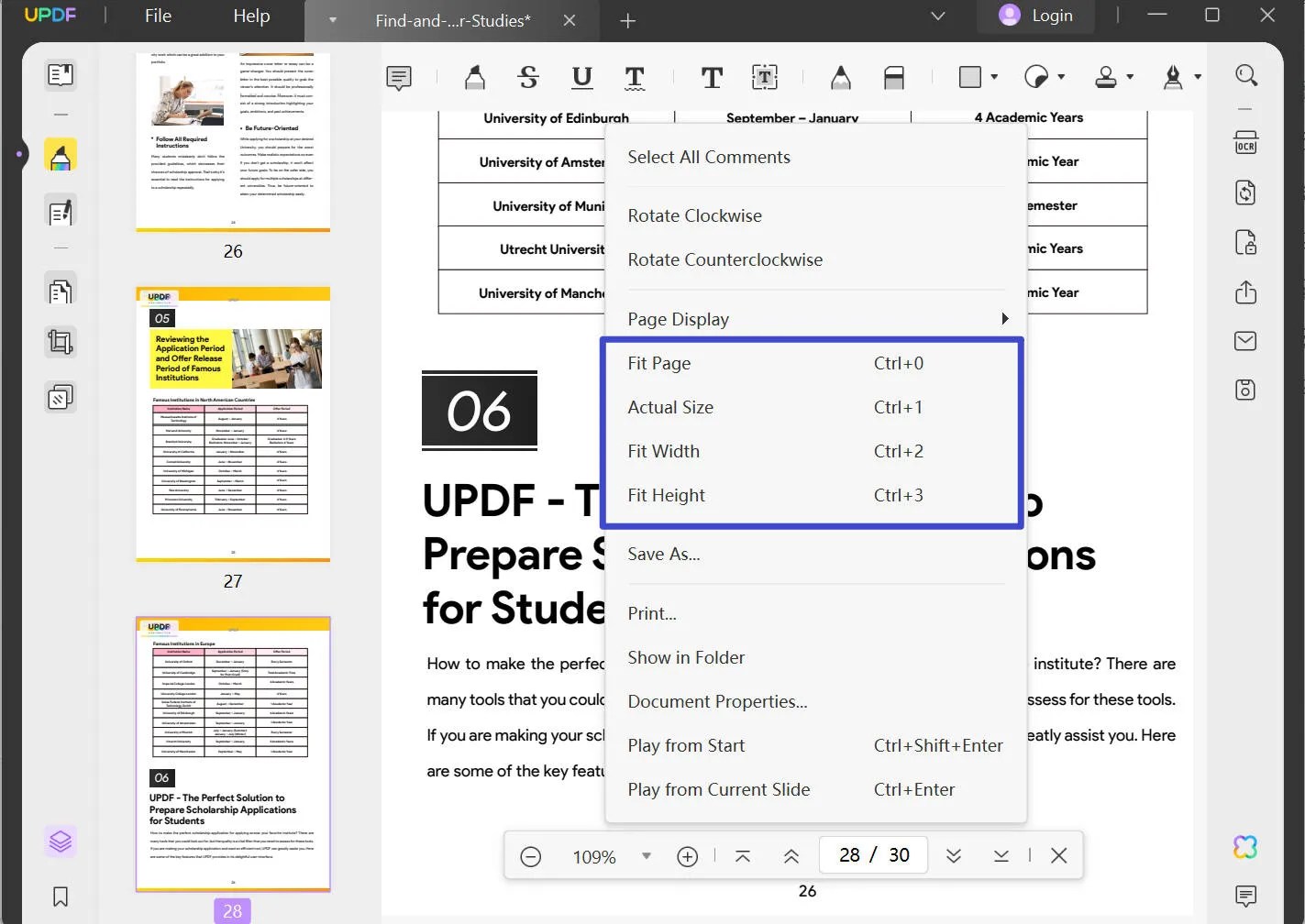The width and height of the screenshot is (1305, 924).
Task: Open the Search tool in right sidebar
Action: (1245, 75)
